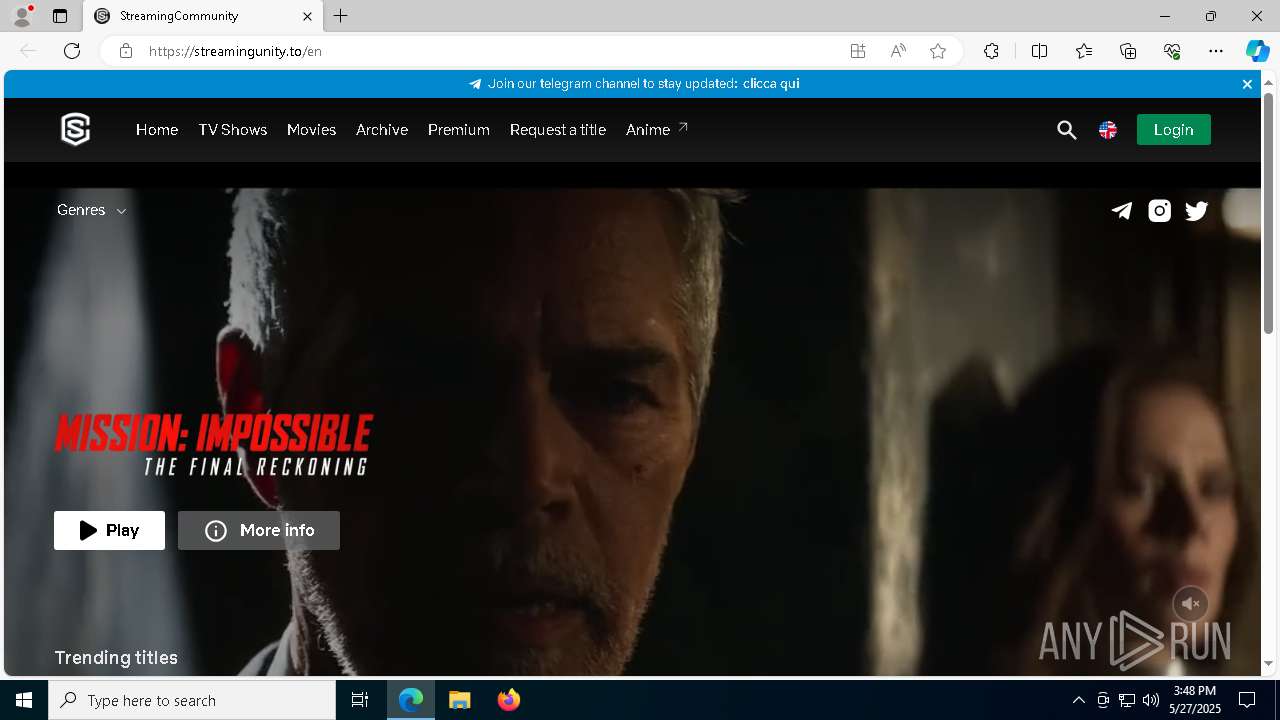Play Mission: Impossible The Final Reckoning

tap(109, 530)
